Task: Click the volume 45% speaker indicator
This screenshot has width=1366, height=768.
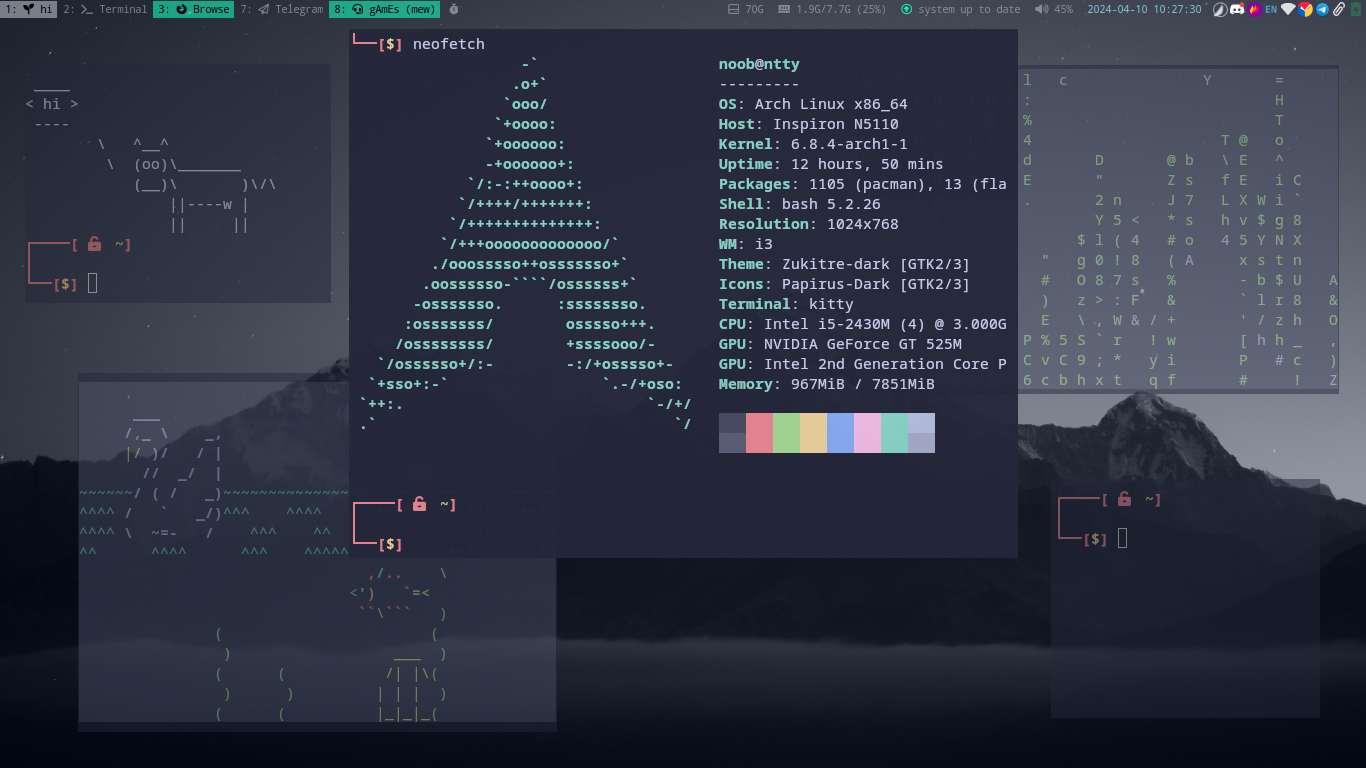Action: (1054, 9)
